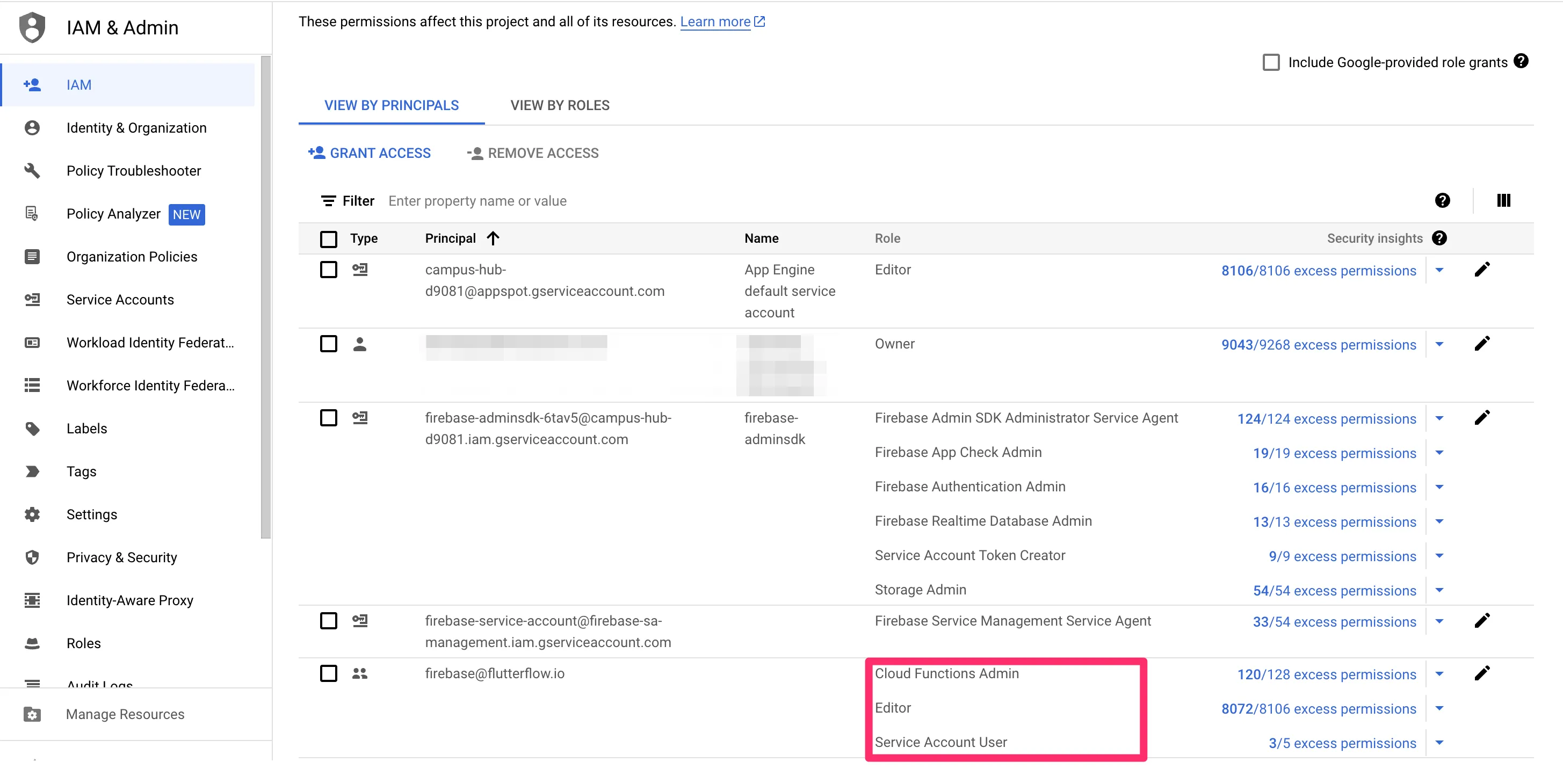
Task: Open the Learn more link
Action: [722, 22]
